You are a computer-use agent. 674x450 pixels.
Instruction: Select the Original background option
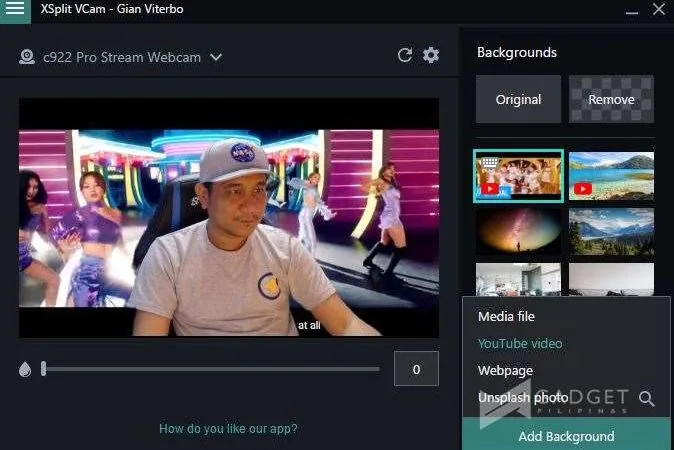[x=518, y=99]
